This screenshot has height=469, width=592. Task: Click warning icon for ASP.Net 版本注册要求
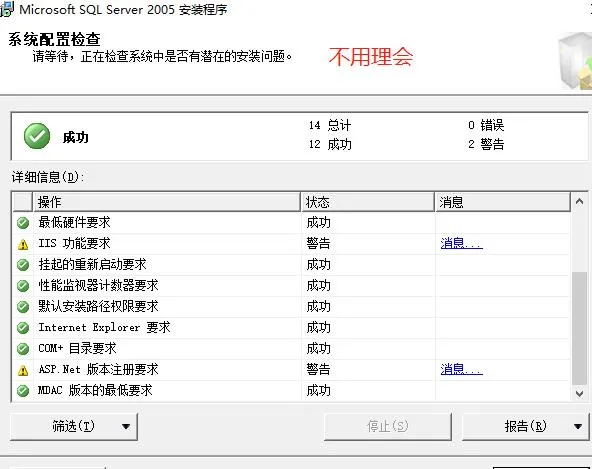[x=23, y=370]
